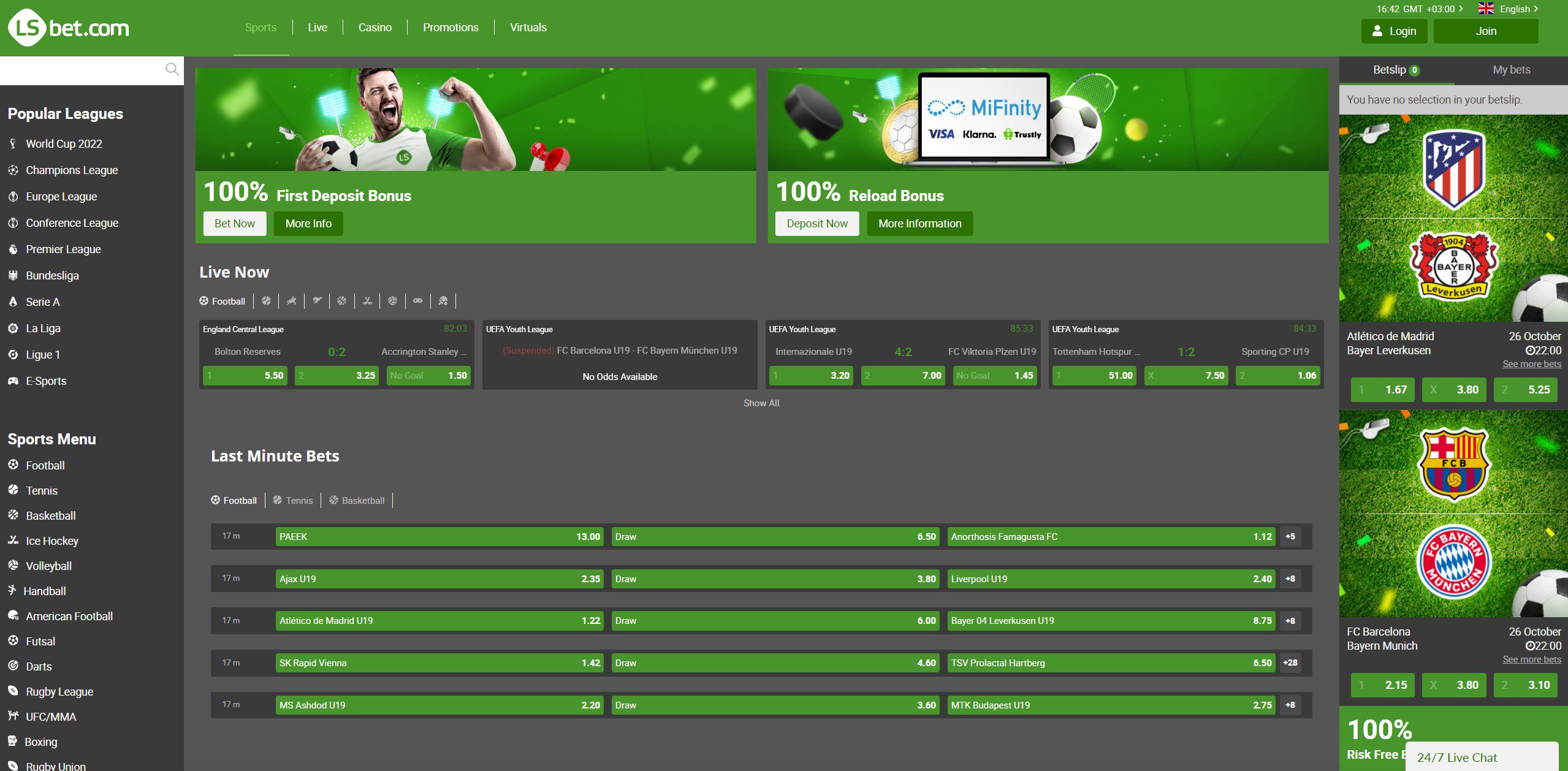This screenshot has width=1568, height=771.
Task: Click More Information on Reload Bonus
Action: click(x=919, y=224)
